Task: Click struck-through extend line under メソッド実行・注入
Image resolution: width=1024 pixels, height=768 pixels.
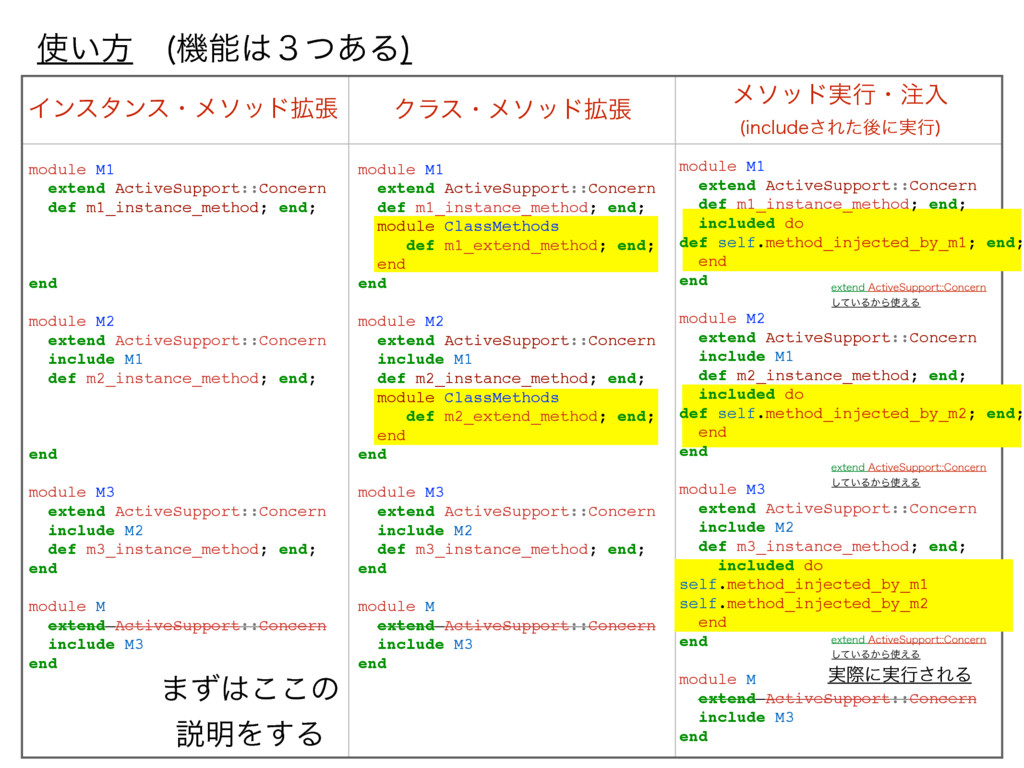Action: pyautogui.click(x=837, y=699)
